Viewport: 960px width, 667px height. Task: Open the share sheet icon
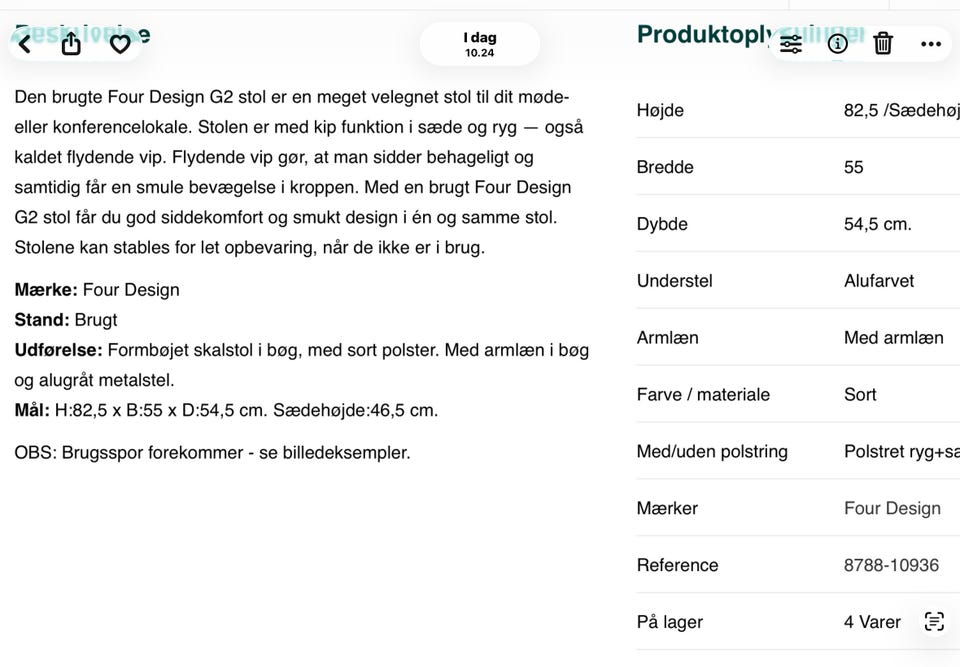click(x=71, y=43)
